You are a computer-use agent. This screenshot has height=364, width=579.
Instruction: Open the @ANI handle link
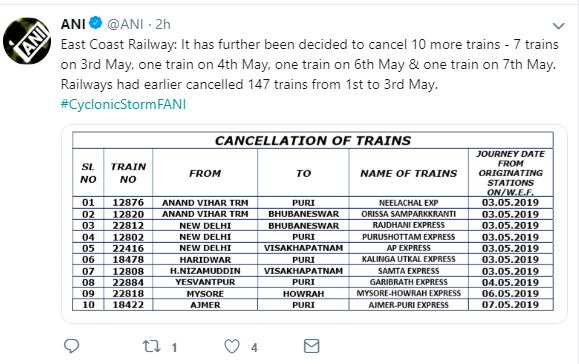tap(125, 24)
